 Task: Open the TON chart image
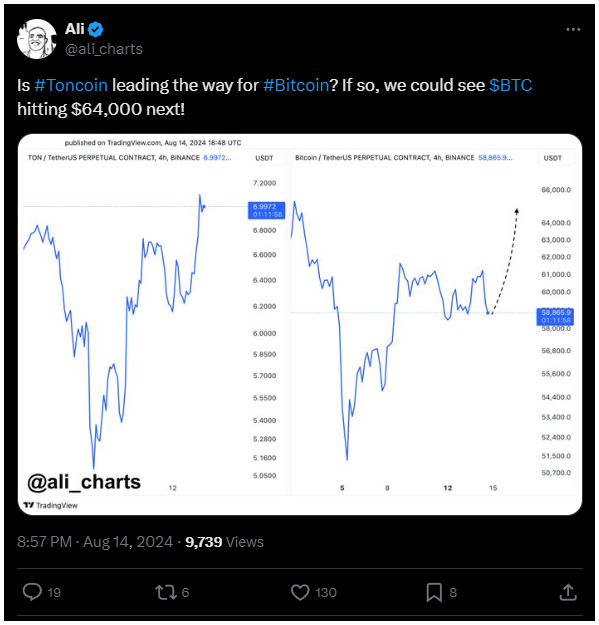click(x=154, y=323)
